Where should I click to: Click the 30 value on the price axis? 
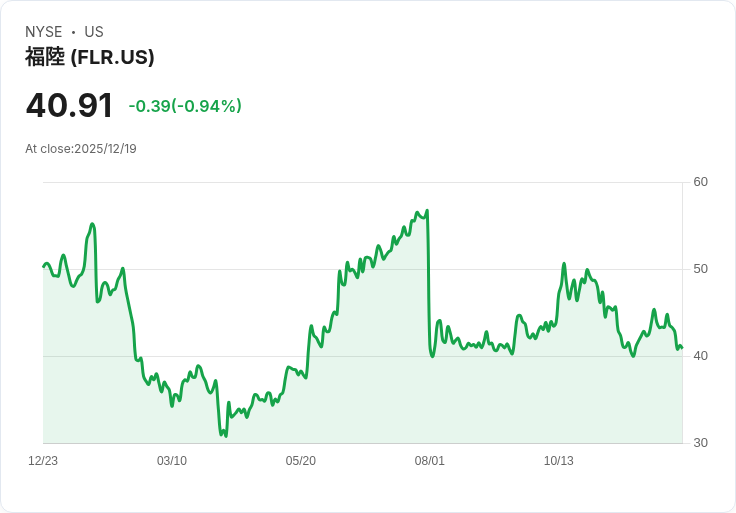(x=700, y=443)
